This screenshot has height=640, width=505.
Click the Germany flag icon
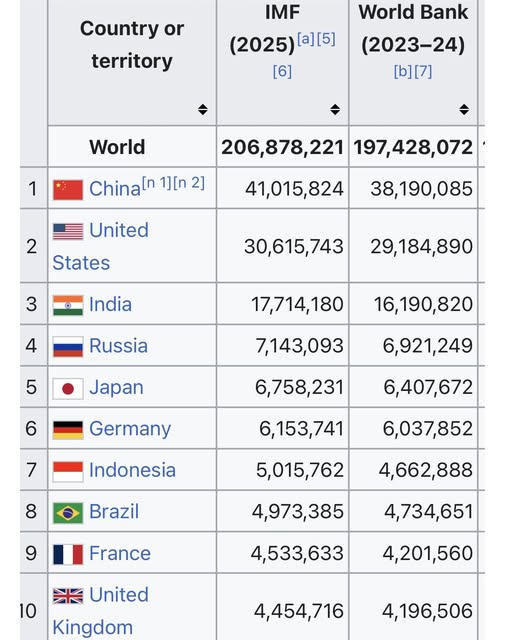[68, 430]
